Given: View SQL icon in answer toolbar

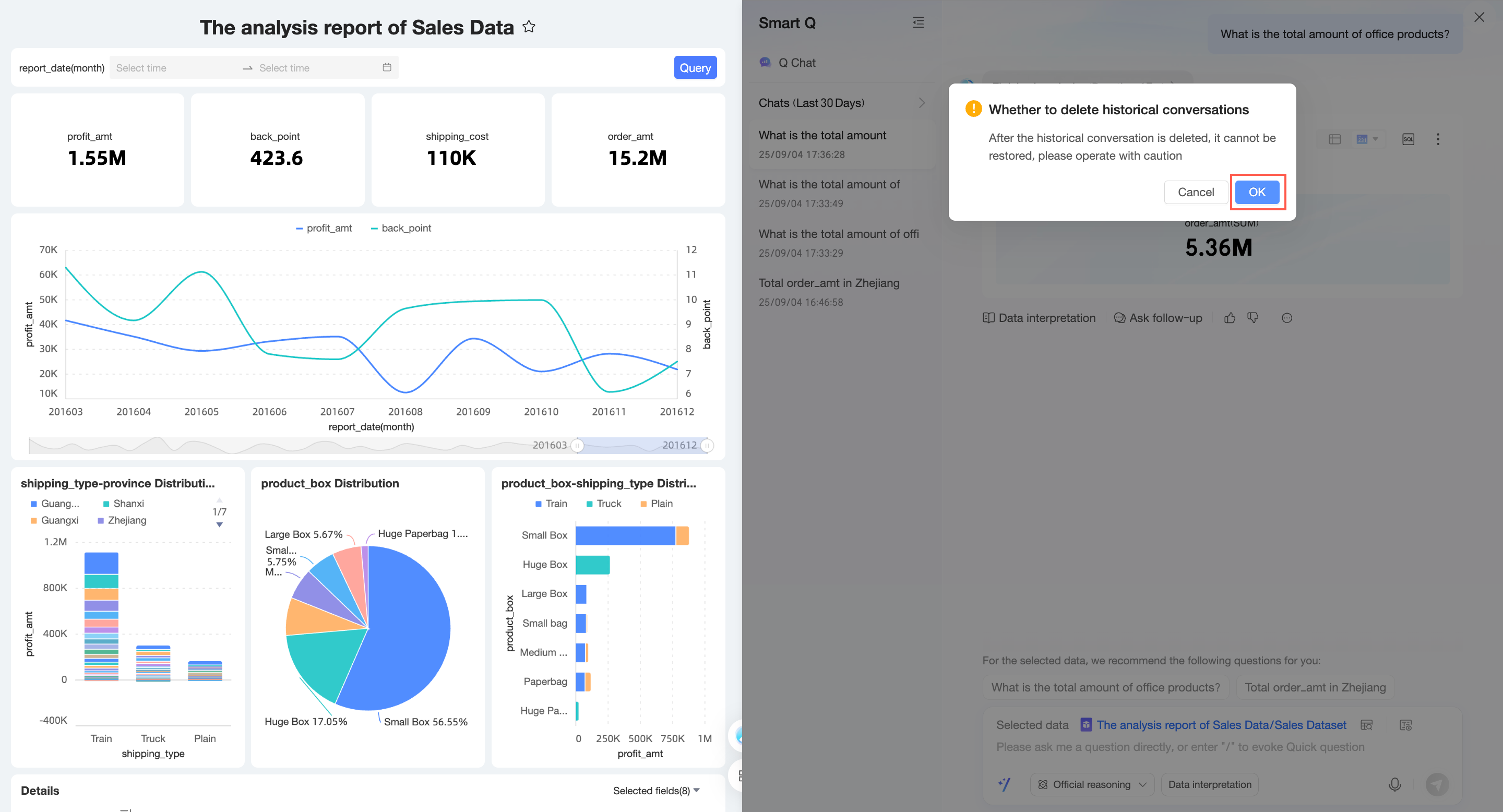Looking at the screenshot, I should 1408,139.
